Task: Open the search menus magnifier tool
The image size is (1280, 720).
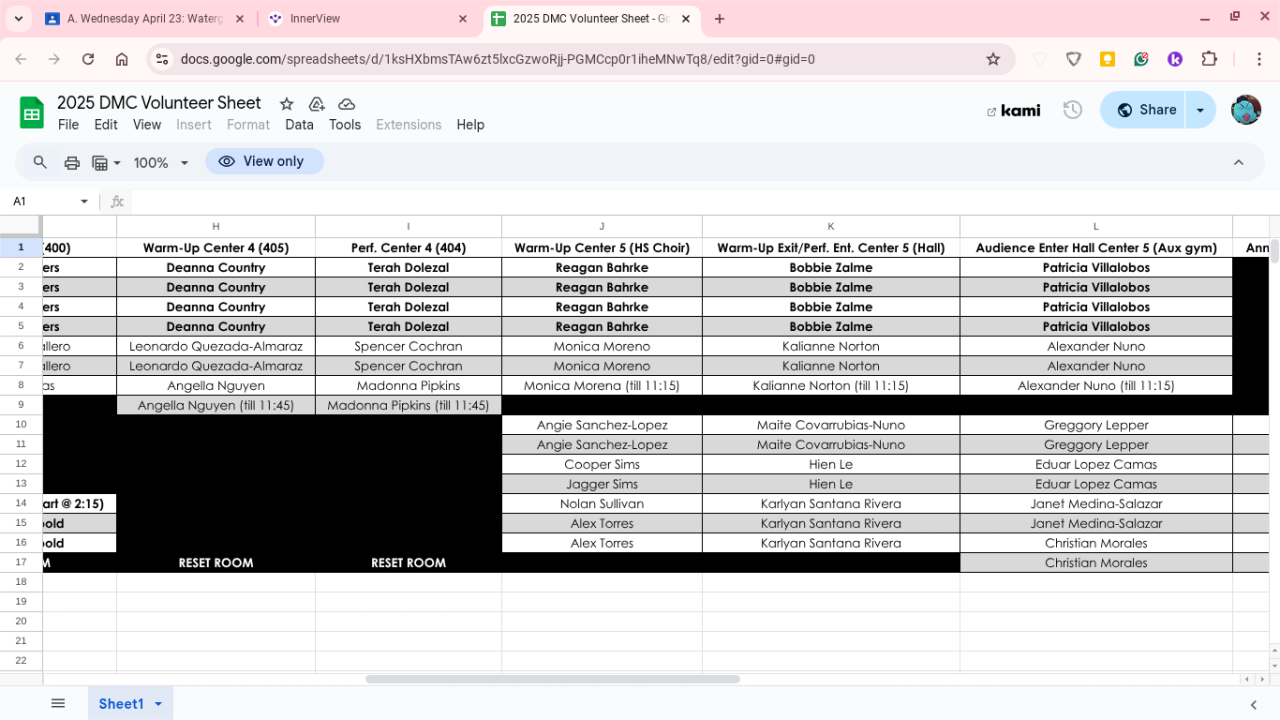Action: (40, 162)
